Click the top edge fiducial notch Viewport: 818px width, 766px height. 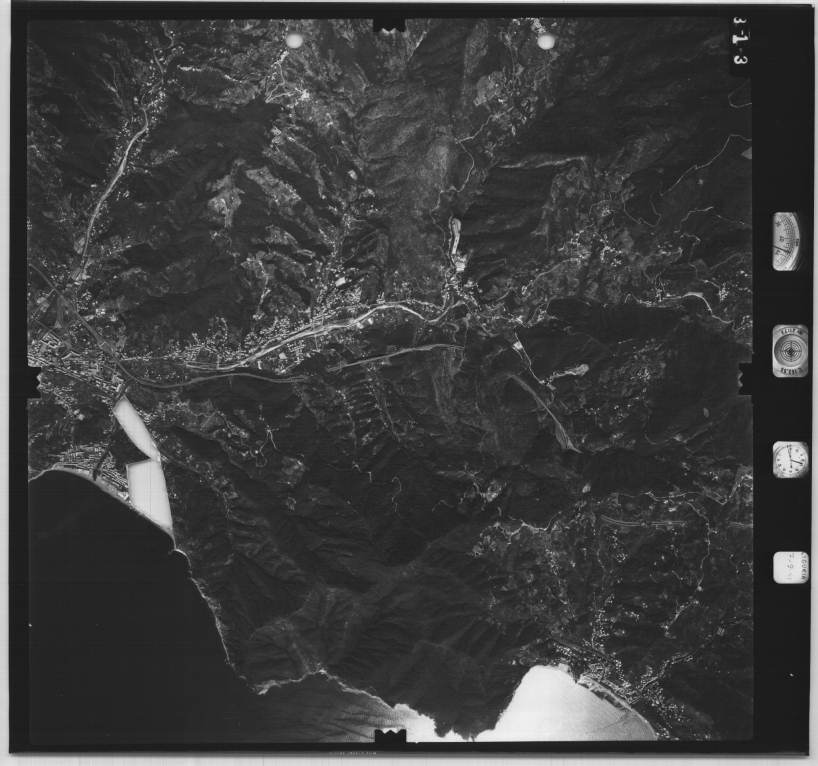pyautogui.click(x=388, y=24)
